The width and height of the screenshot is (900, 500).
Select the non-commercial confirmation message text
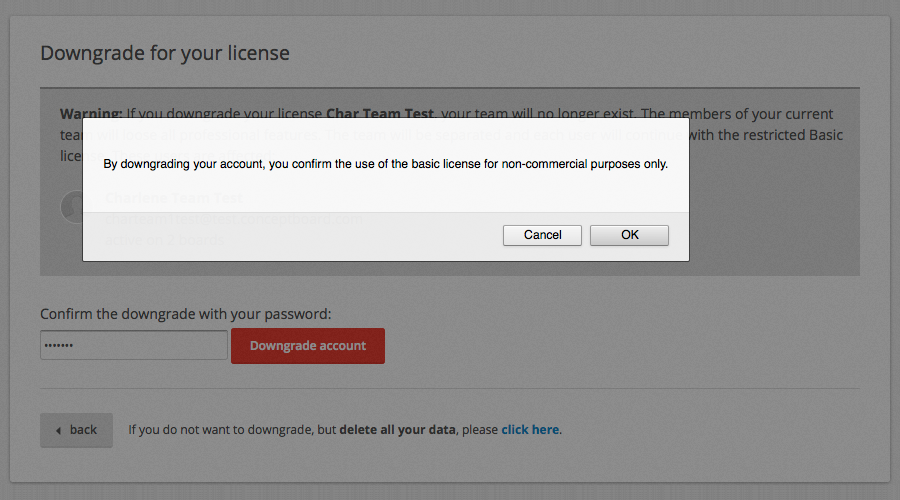pyautogui.click(x=385, y=164)
